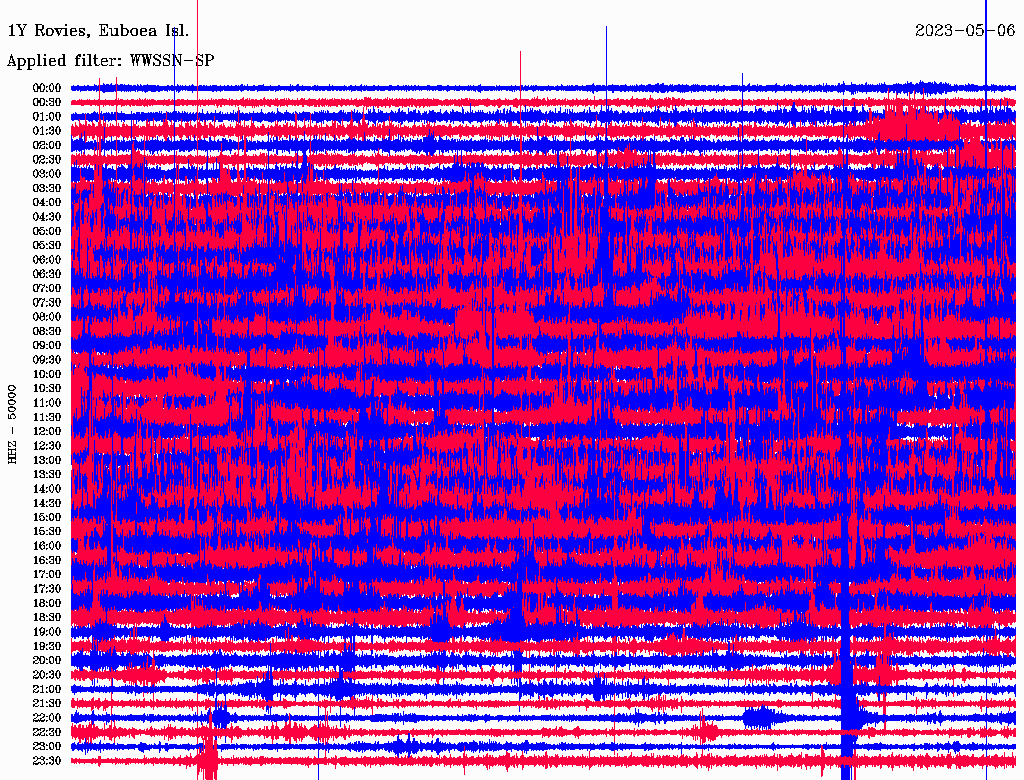
Task: Select the 14:30 time label
Action: point(47,503)
